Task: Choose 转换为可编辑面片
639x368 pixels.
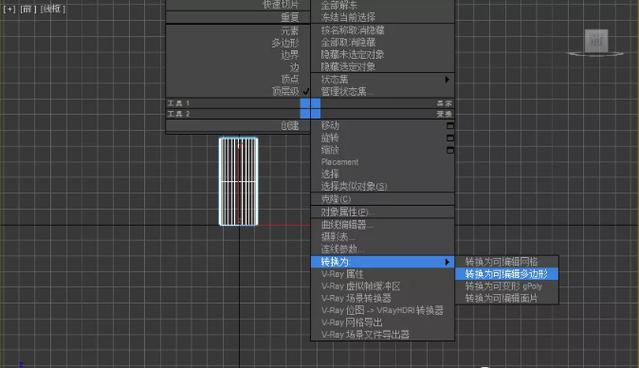Action: click(507, 298)
